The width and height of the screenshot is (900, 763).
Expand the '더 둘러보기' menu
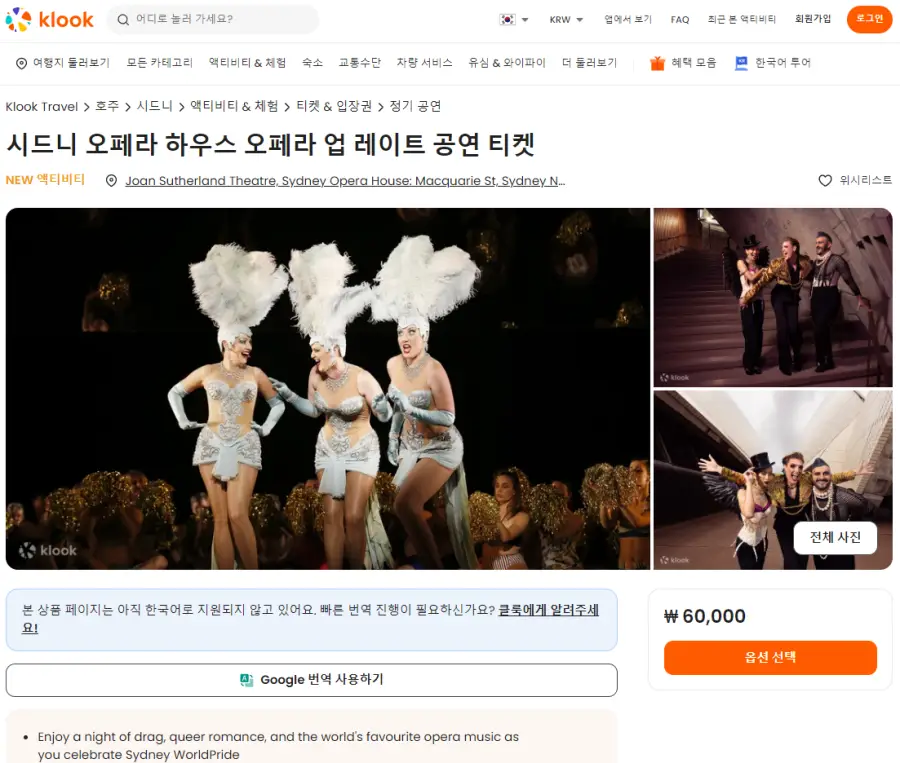click(589, 63)
